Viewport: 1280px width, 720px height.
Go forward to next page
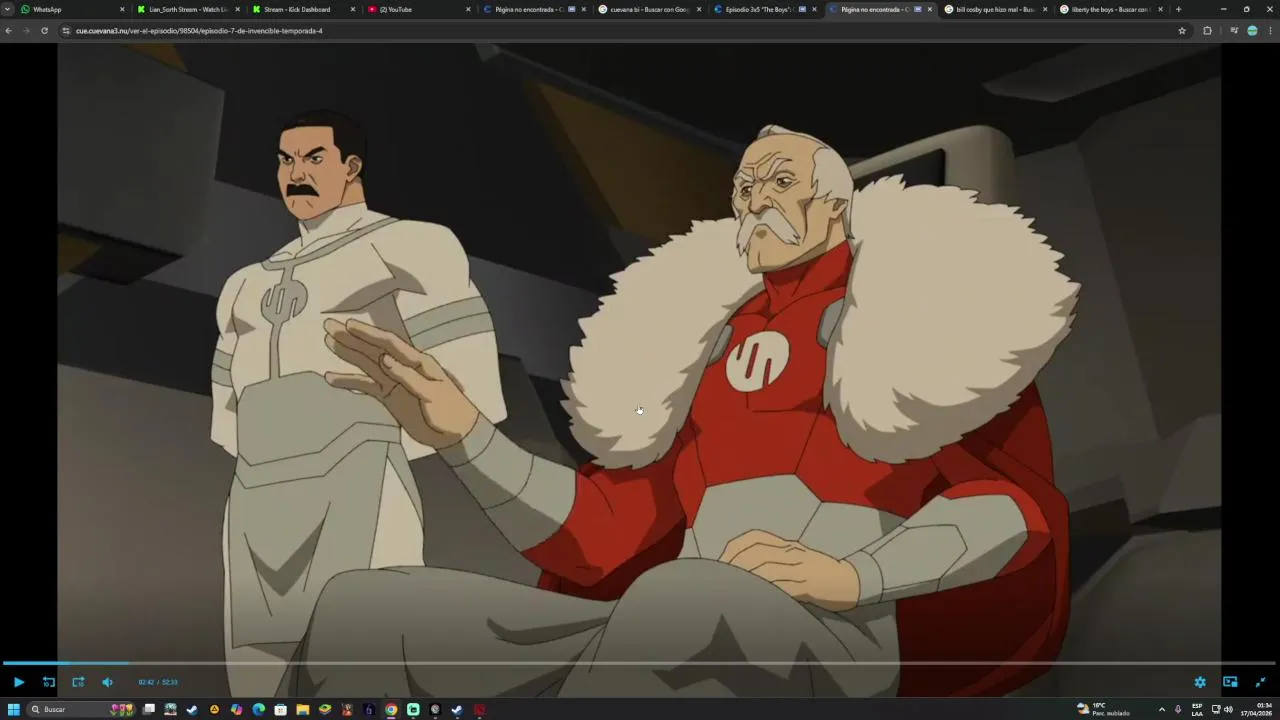coord(26,31)
